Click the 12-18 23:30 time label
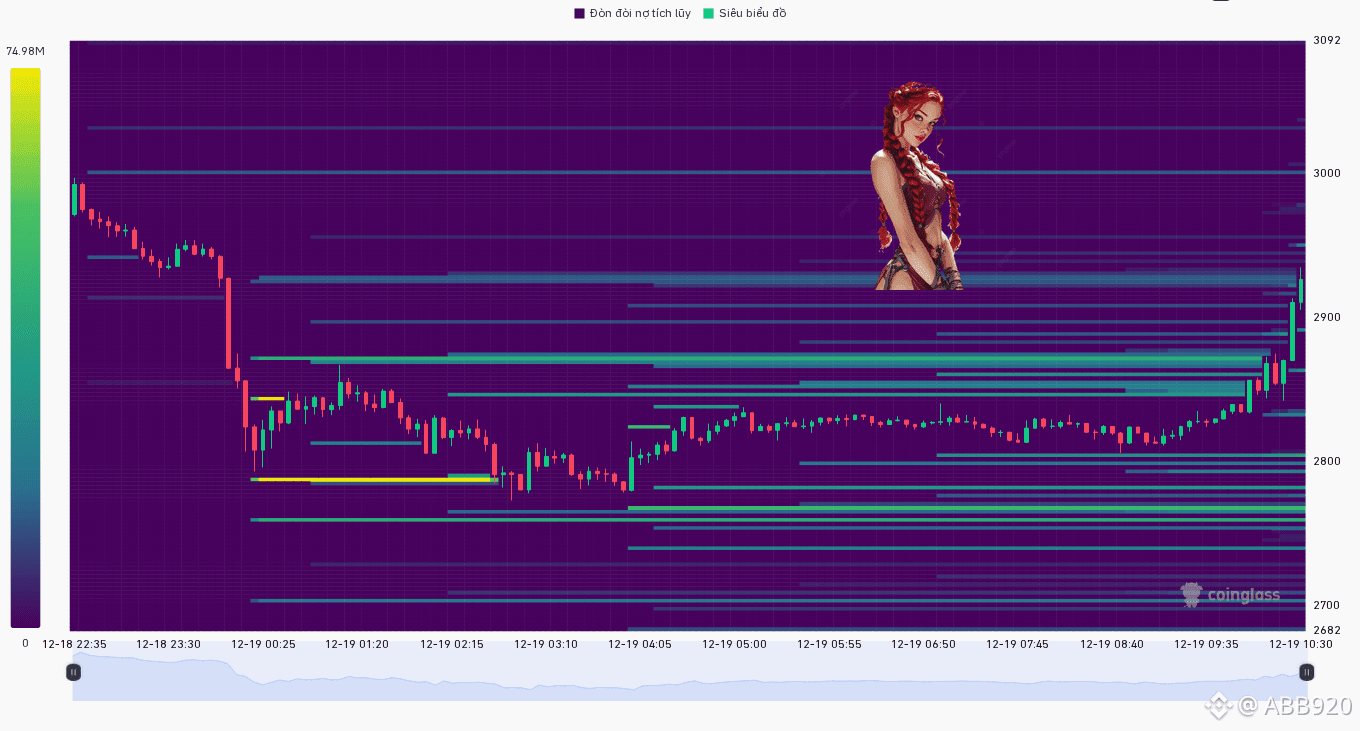Image resolution: width=1360 pixels, height=731 pixels. pos(168,644)
